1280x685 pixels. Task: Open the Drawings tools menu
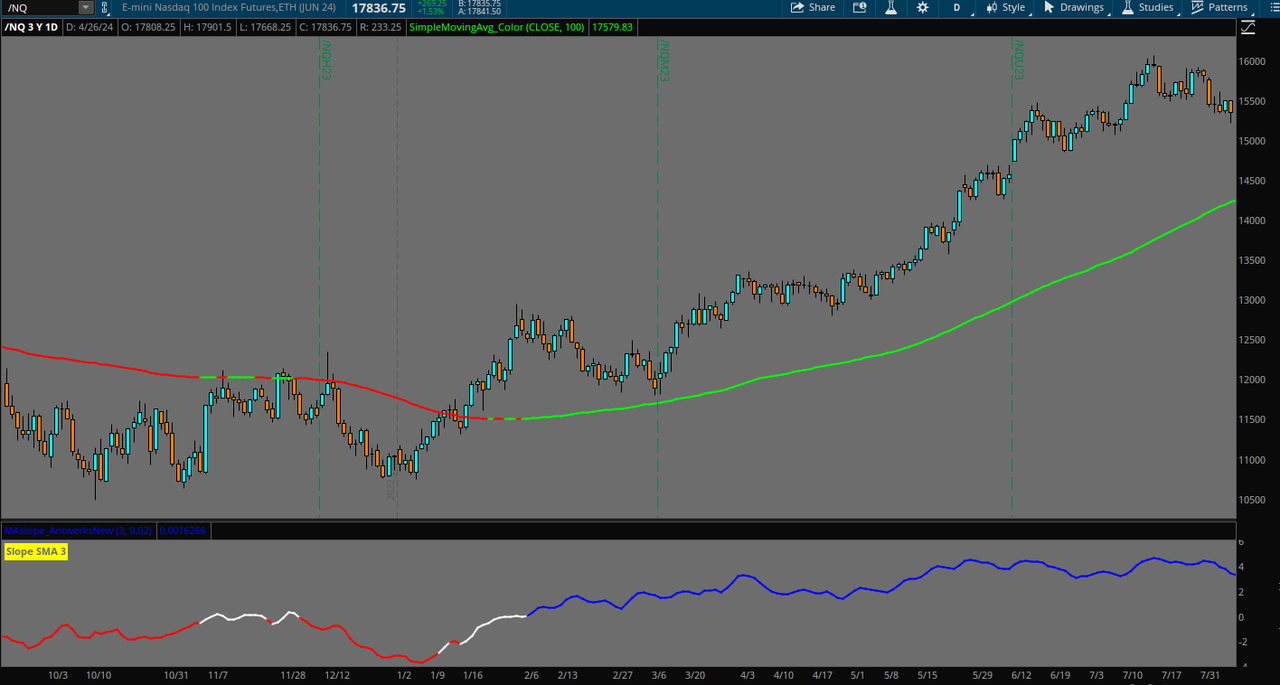point(1073,8)
